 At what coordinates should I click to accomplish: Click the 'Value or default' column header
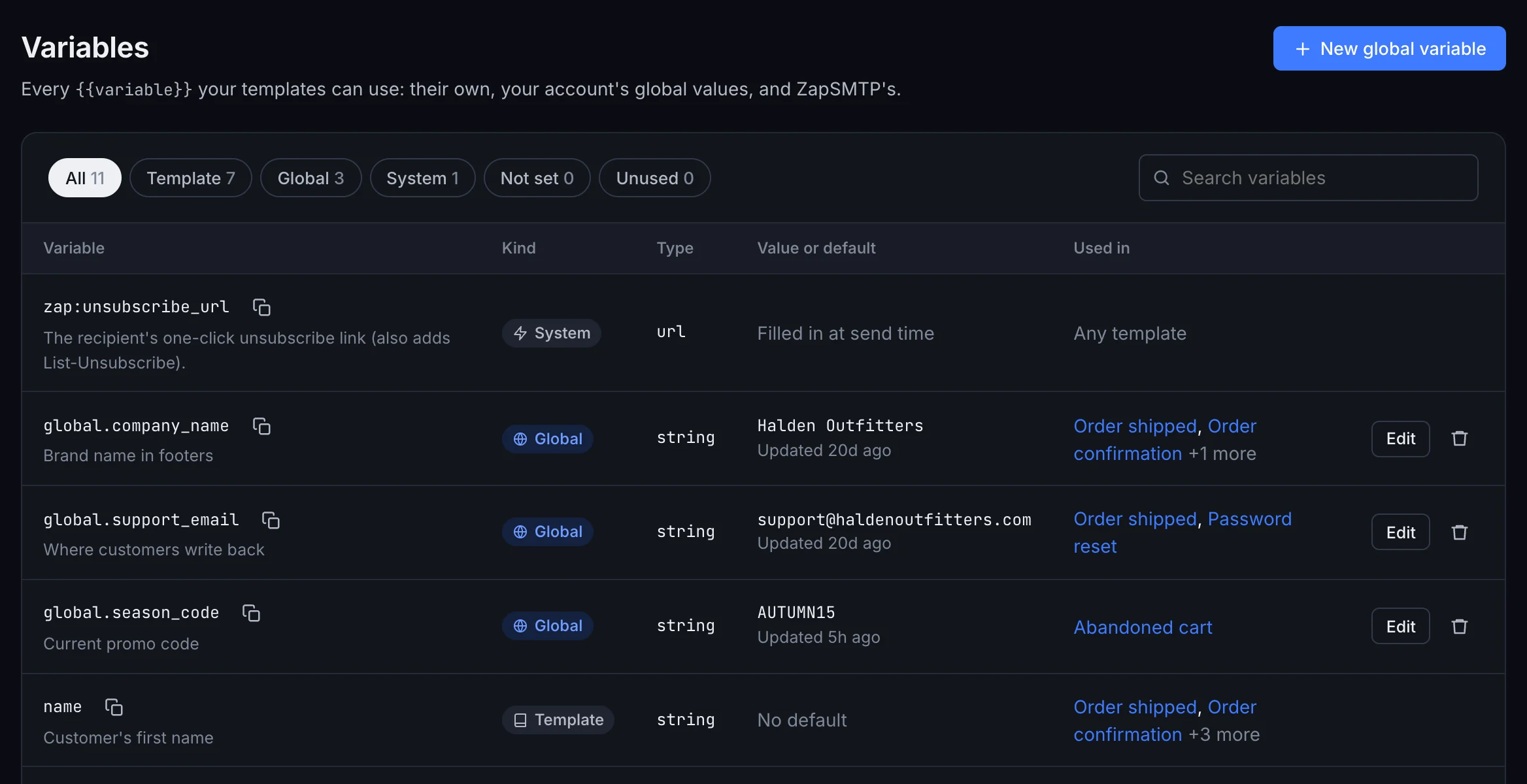pos(816,248)
